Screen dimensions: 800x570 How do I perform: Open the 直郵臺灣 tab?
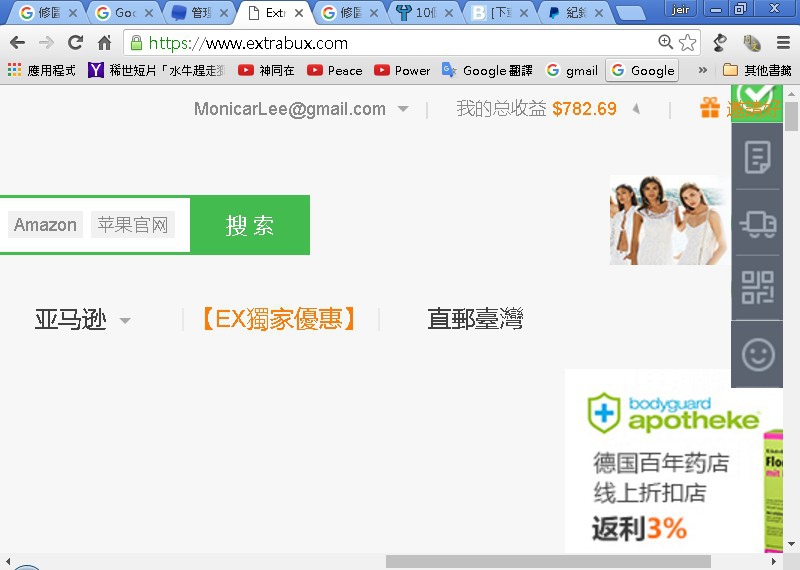pos(475,319)
